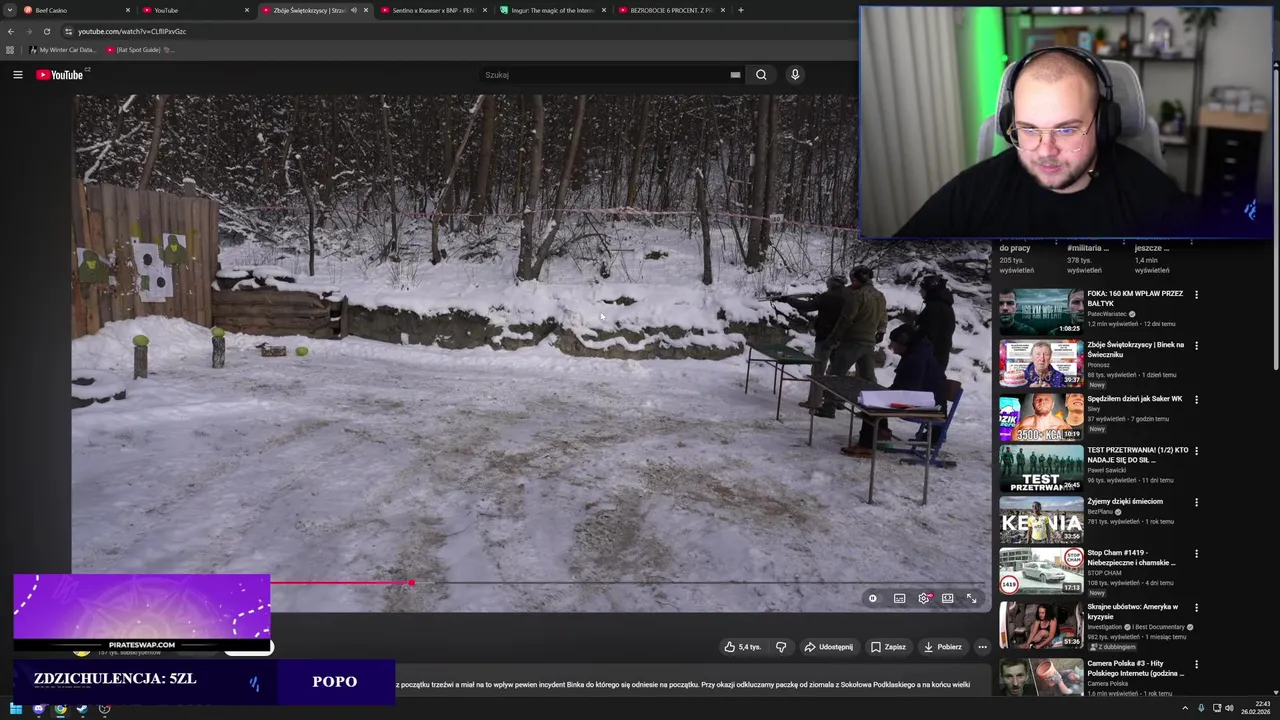Open the volume tray icon
Image resolution: width=1280 pixels, height=720 pixels.
tap(1229, 709)
